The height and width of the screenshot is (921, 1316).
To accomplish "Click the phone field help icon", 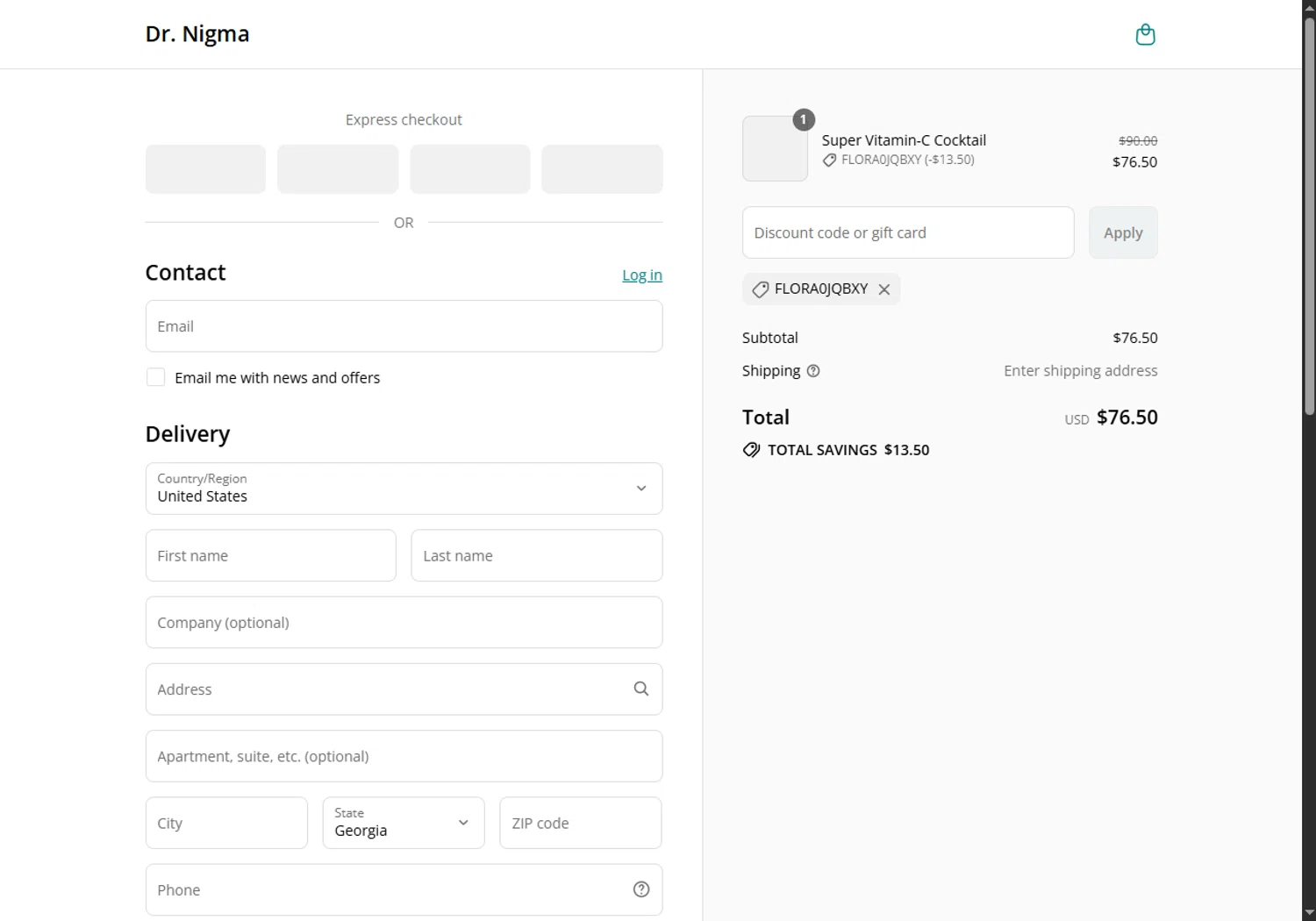I will pyautogui.click(x=641, y=889).
